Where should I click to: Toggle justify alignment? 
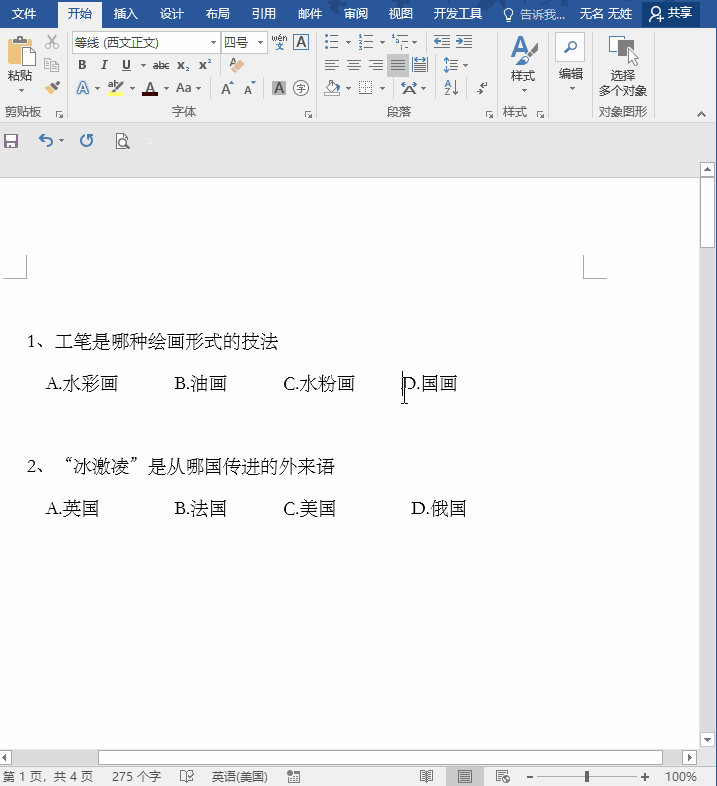coord(398,65)
